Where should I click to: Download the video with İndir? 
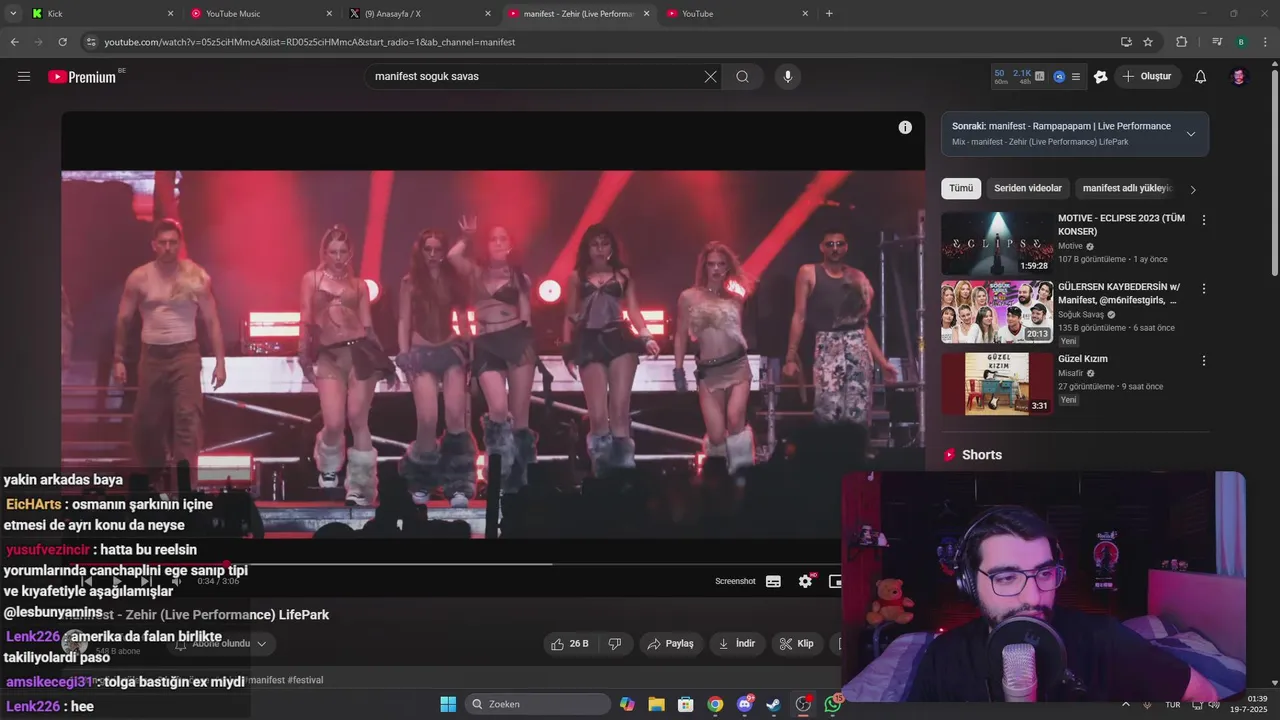tap(737, 644)
